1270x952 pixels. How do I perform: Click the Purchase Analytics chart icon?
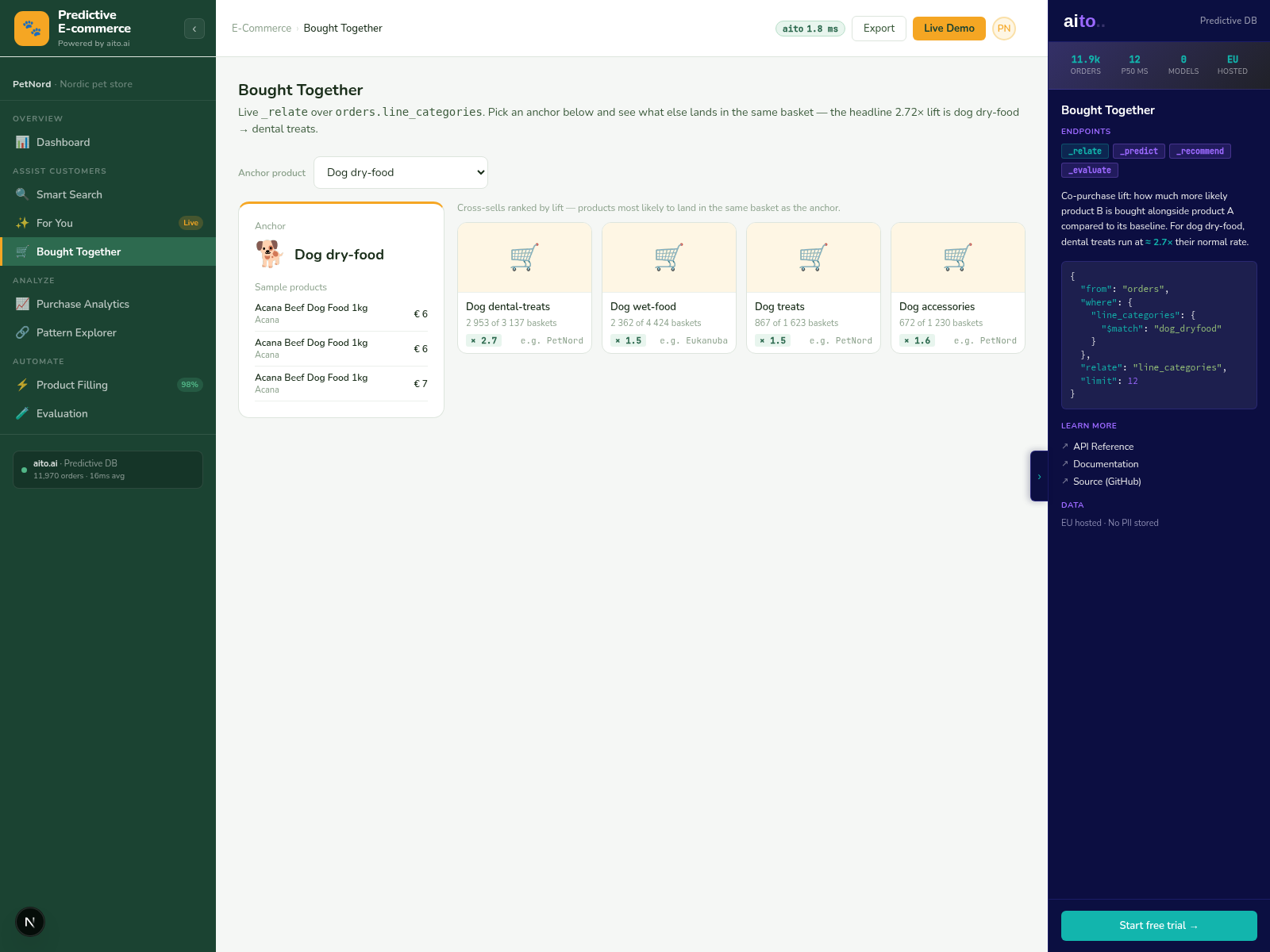tap(22, 304)
